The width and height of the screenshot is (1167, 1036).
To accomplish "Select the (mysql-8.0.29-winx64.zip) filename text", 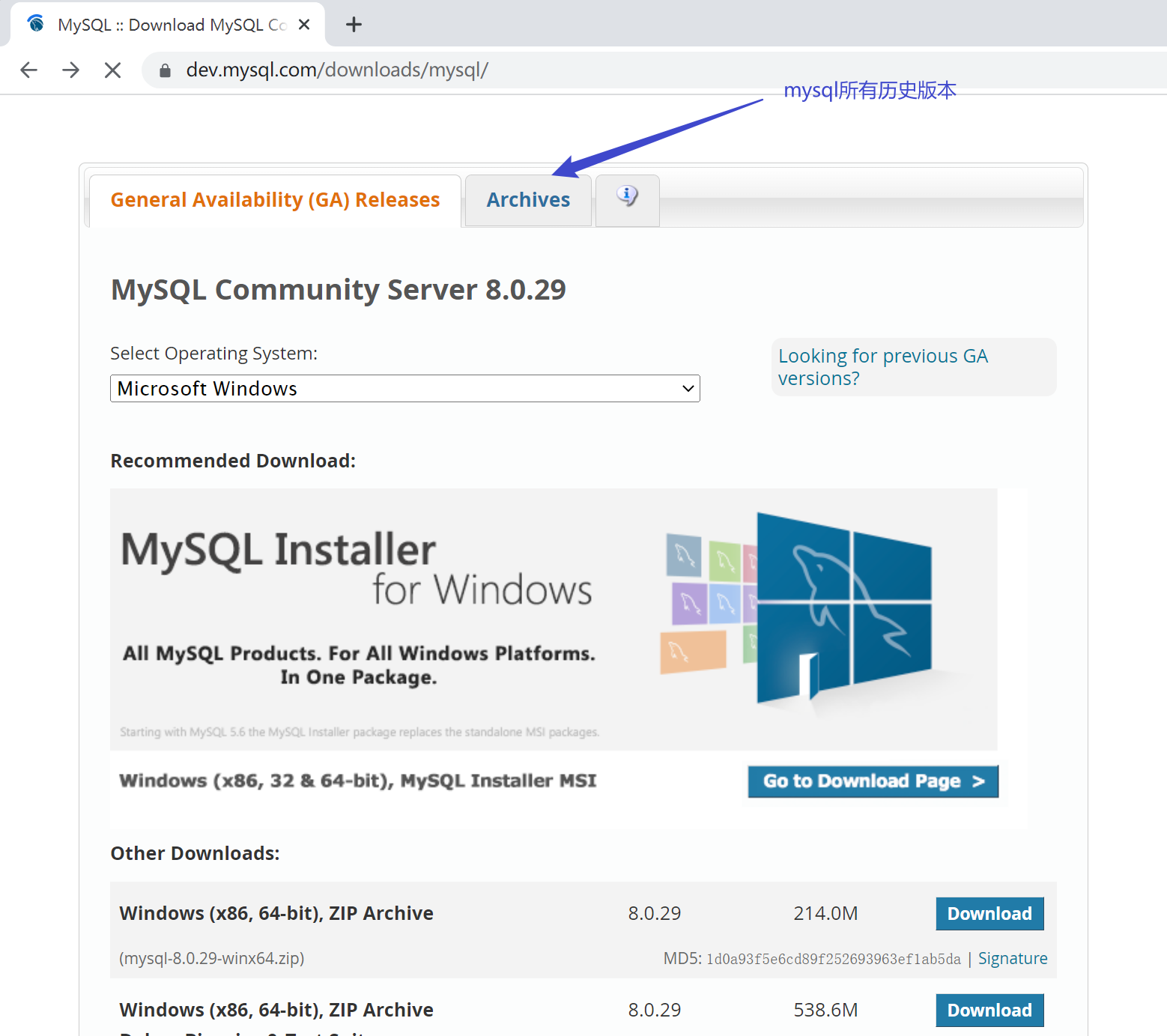I will click(212, 959).
